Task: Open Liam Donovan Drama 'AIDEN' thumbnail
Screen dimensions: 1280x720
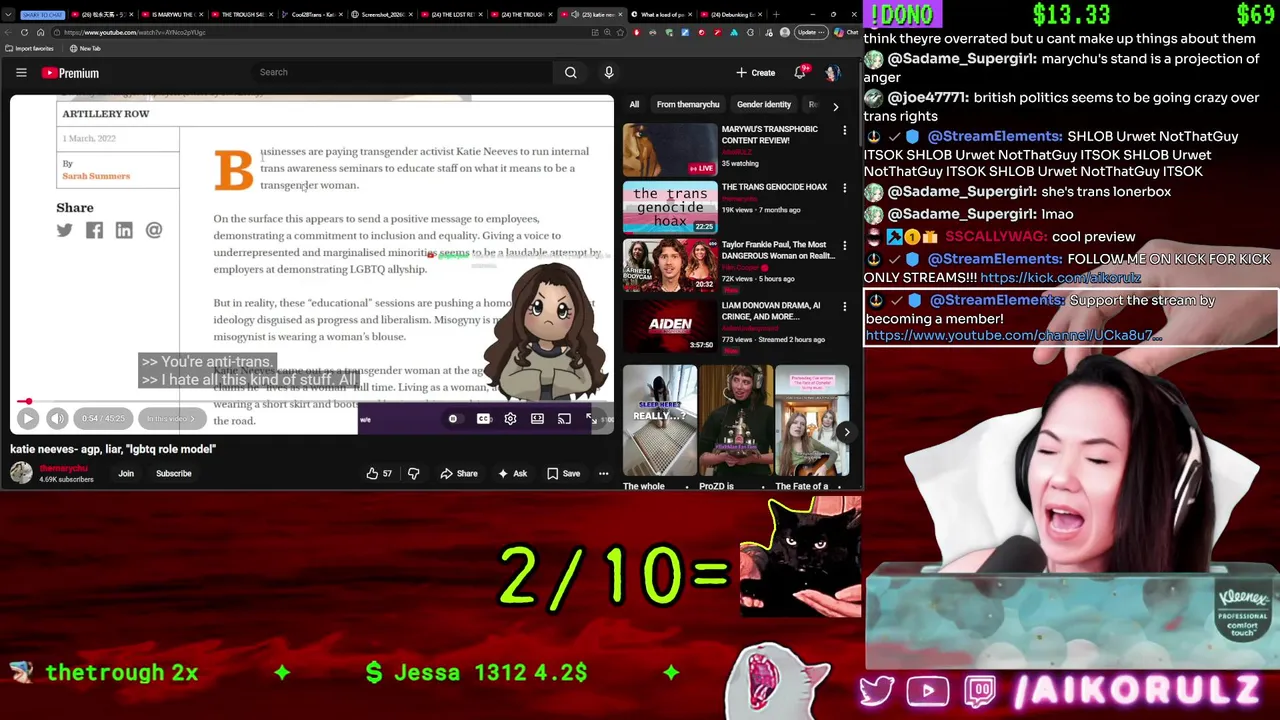Action: pyautogui.click(x=670, y=324)
